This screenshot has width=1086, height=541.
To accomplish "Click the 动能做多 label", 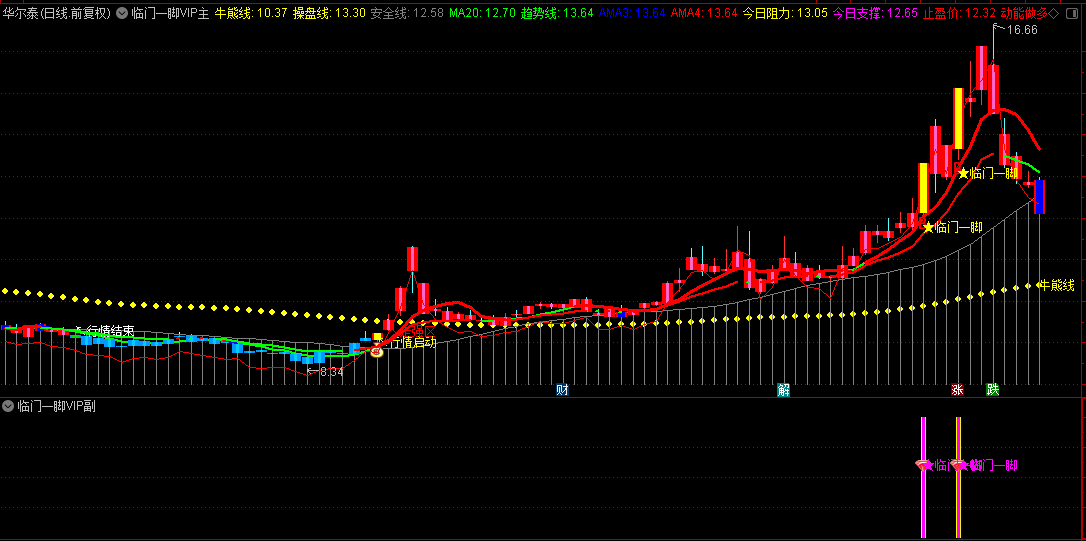I will coord(1024,13).
